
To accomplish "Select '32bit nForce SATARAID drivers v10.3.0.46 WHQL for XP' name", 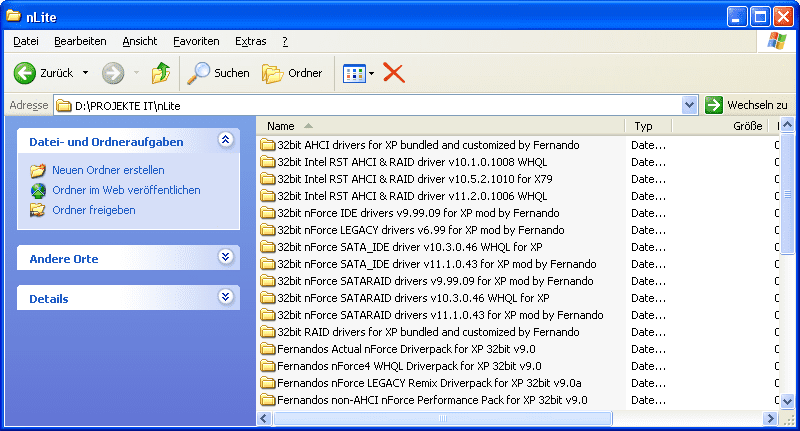I will pyautogui.click(x=413, y=298).
